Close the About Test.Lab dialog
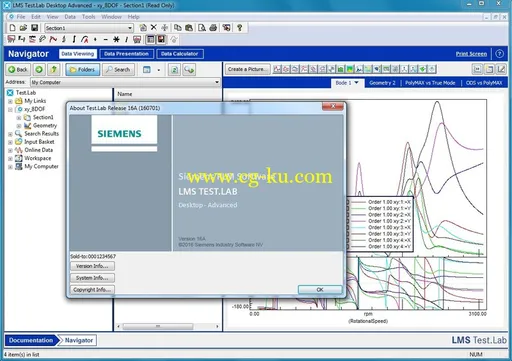512x361 pixels. pyautogui.click(x=332, y=106)
